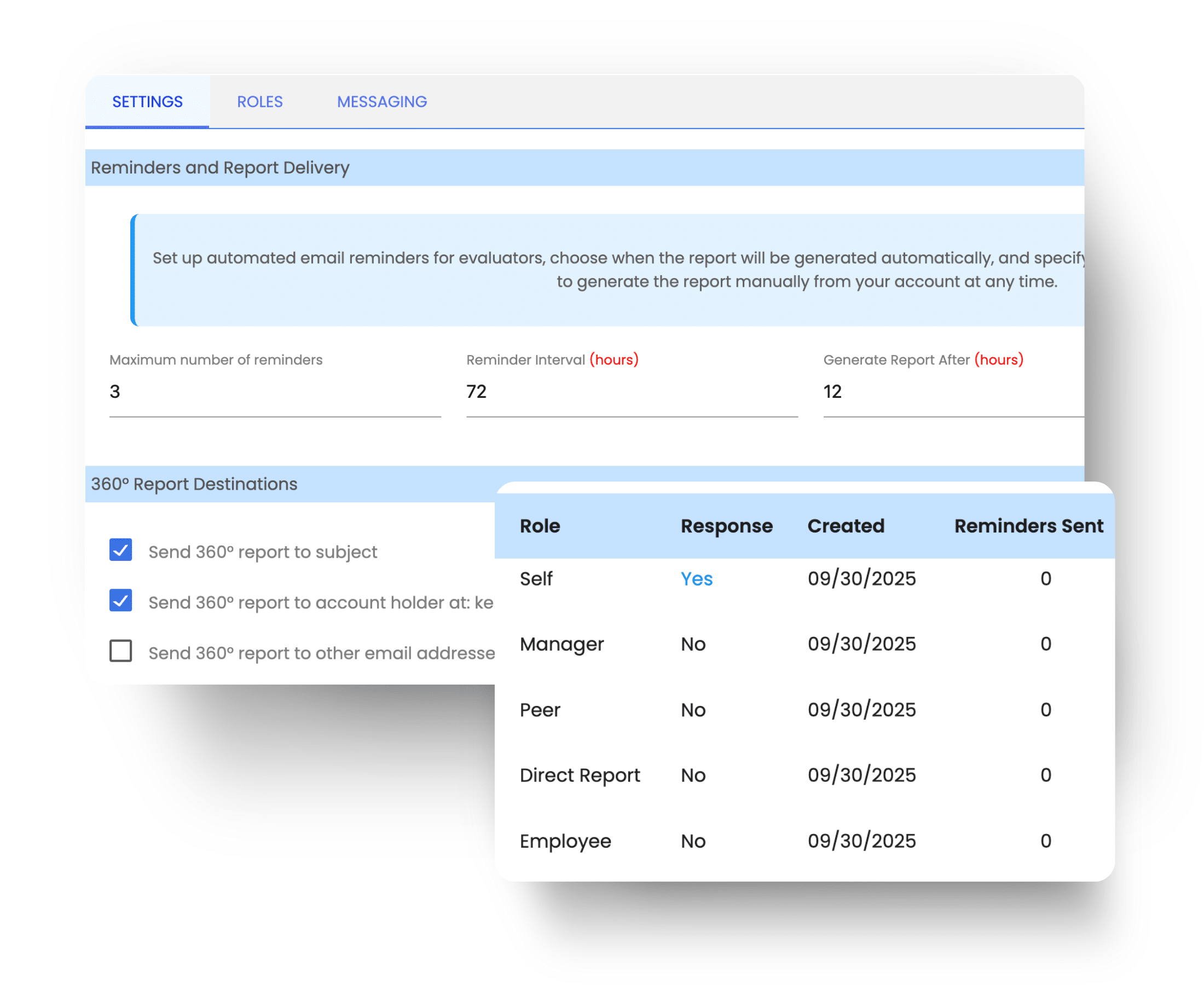Click the 360° Report Destinations header
This screenshot has width=1204, height=985.
tap(194, 484)
